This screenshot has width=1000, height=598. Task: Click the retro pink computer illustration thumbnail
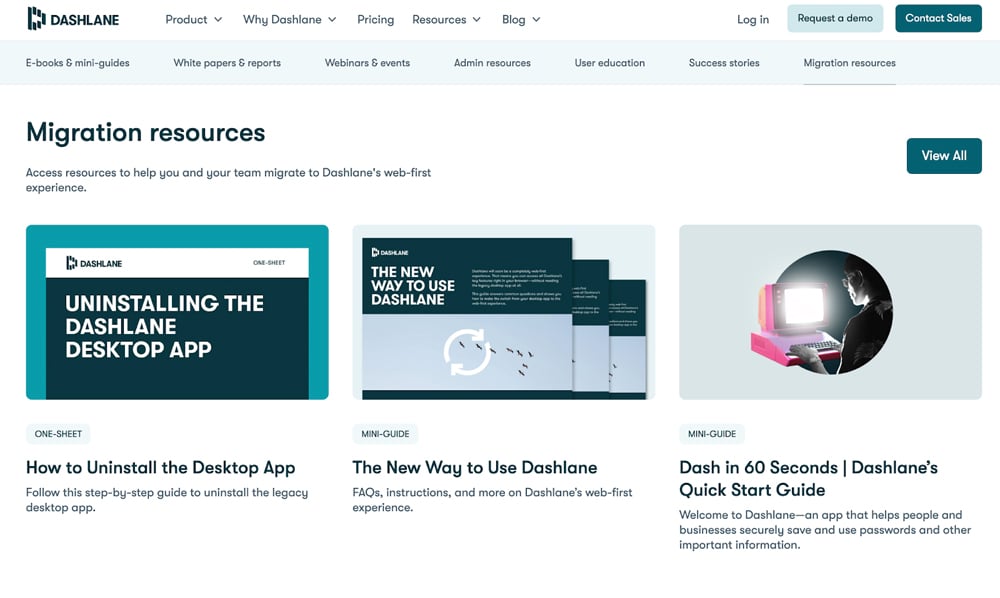point(830,312)
